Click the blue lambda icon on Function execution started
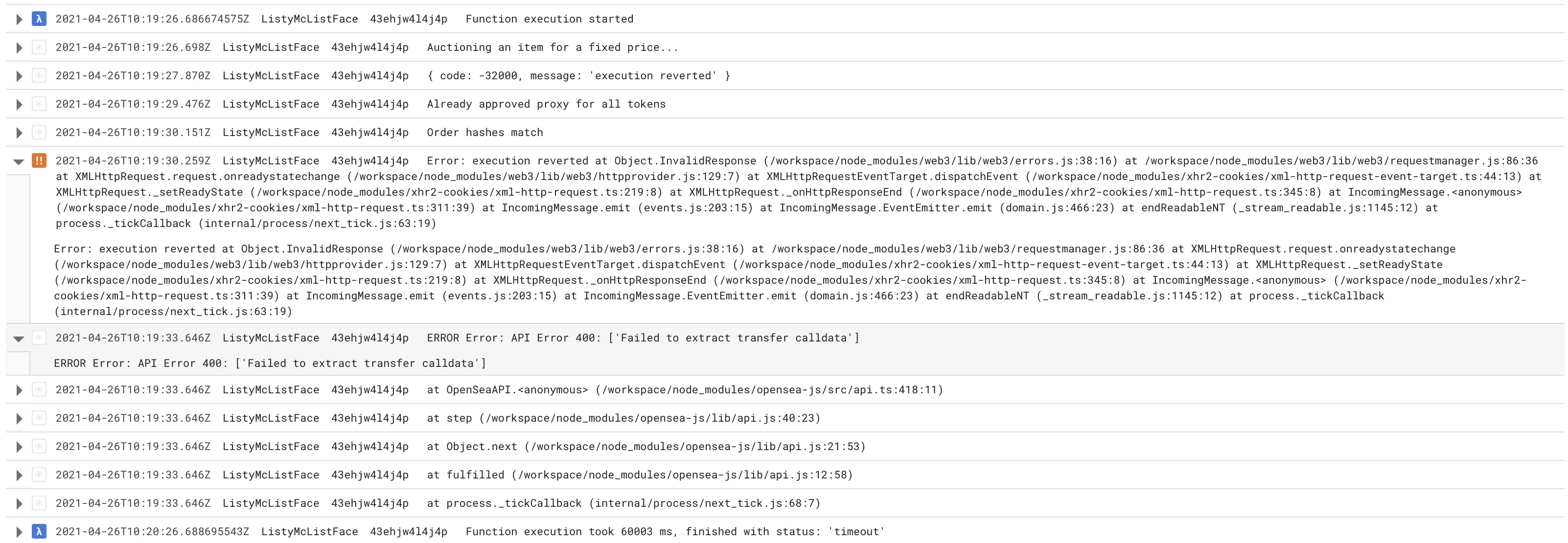The height and width of the screenshot is (543, 1568). [x=39, y=19]
